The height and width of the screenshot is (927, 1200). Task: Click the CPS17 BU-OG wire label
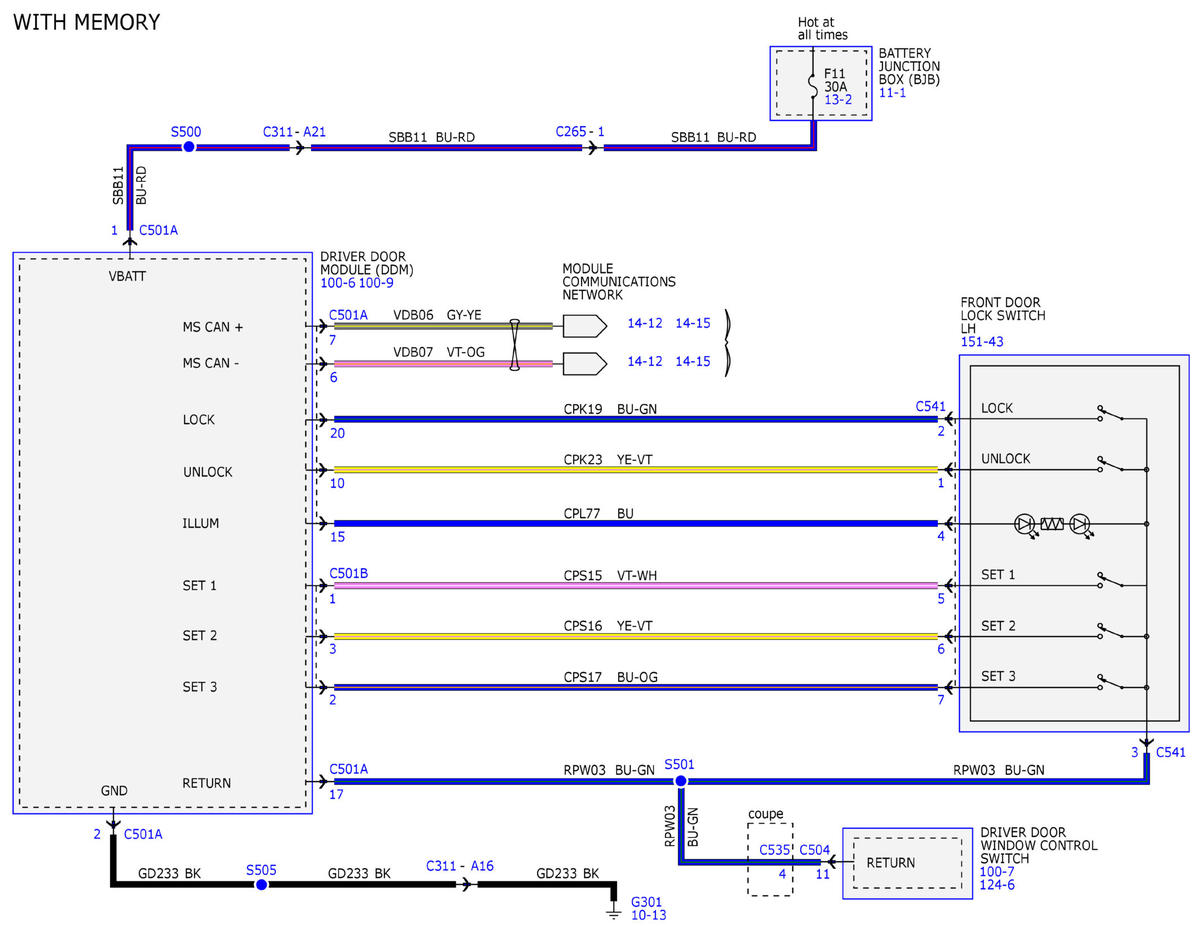click(x=610, y=677)
